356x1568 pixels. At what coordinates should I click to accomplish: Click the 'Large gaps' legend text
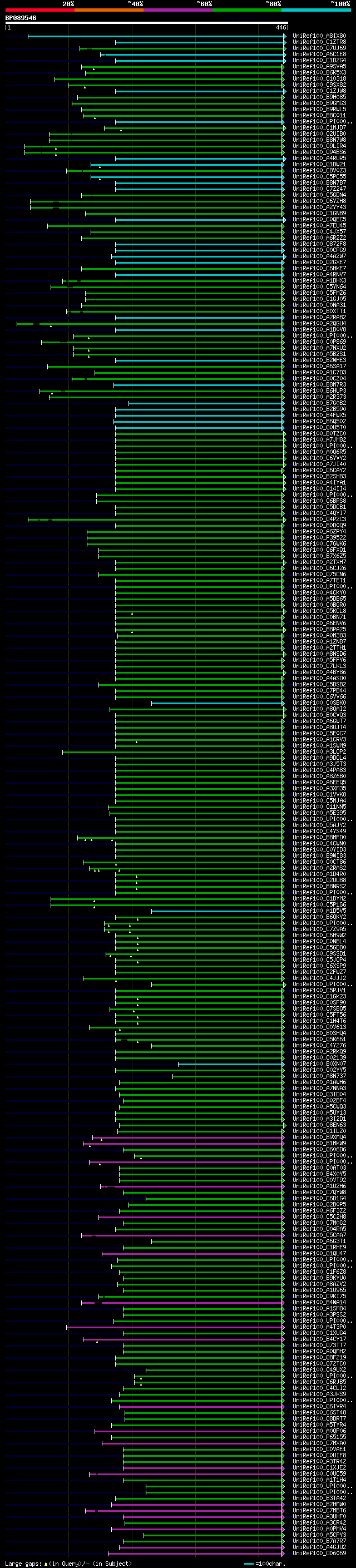pos(23,1563)
